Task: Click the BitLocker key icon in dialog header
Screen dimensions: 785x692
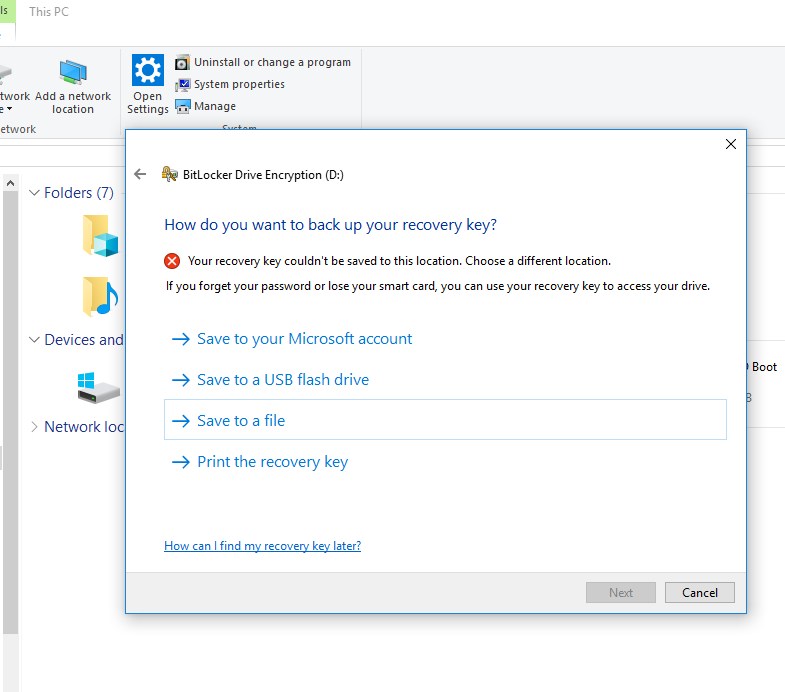Action: (x=170, y=174)
